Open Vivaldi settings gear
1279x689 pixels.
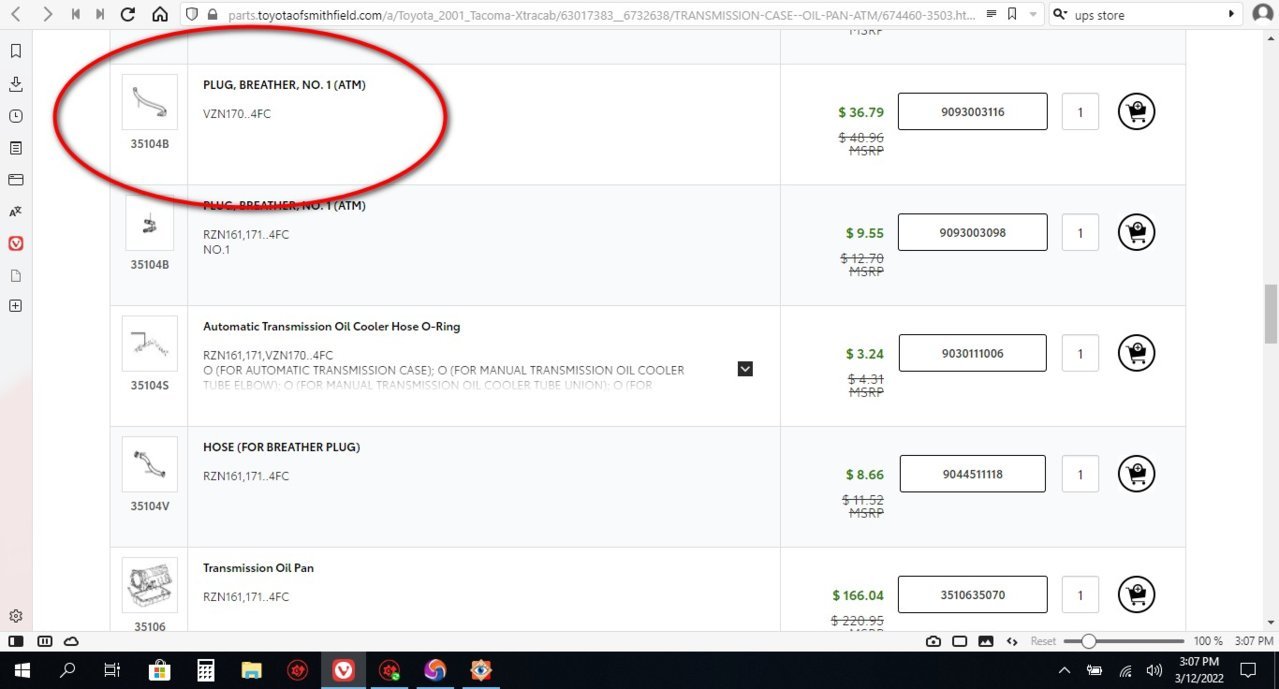pos(15,616)
